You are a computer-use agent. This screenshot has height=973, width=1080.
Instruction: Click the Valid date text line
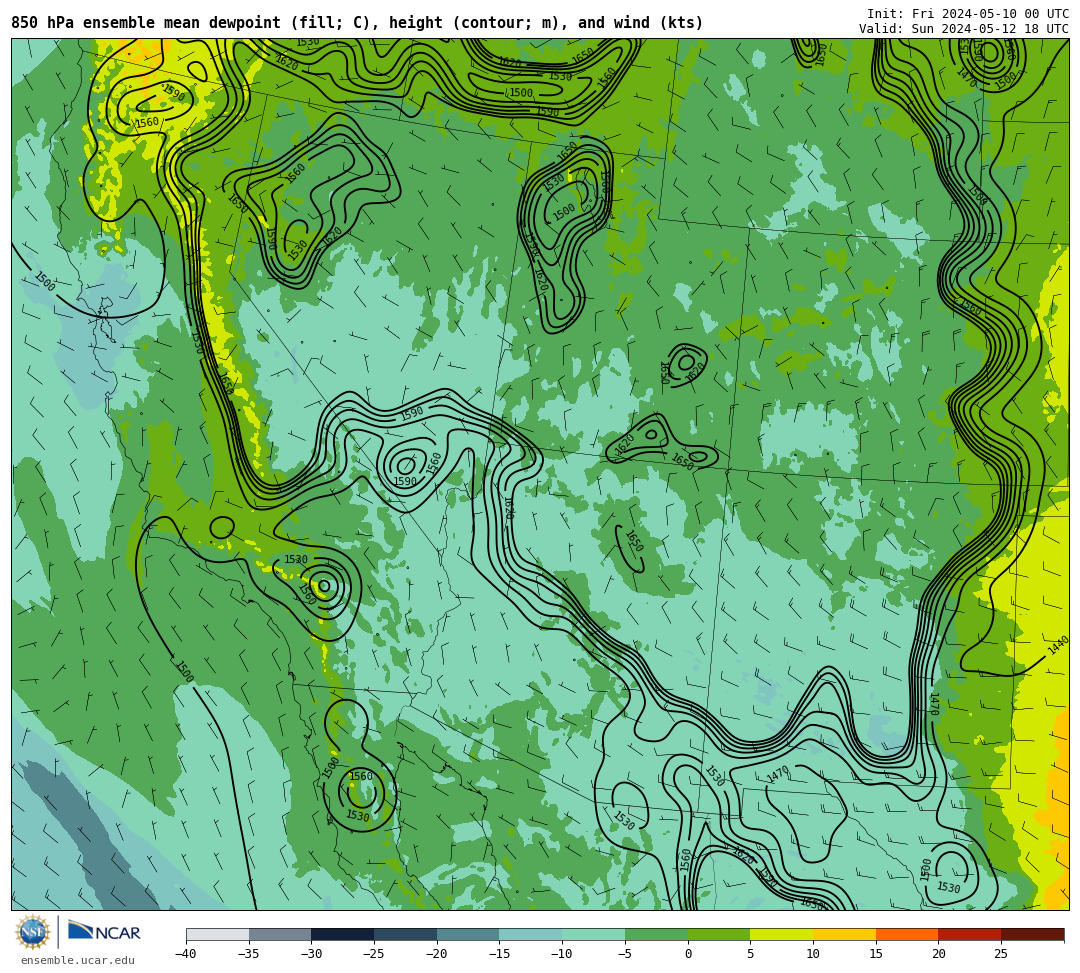(x=964, y=29)
